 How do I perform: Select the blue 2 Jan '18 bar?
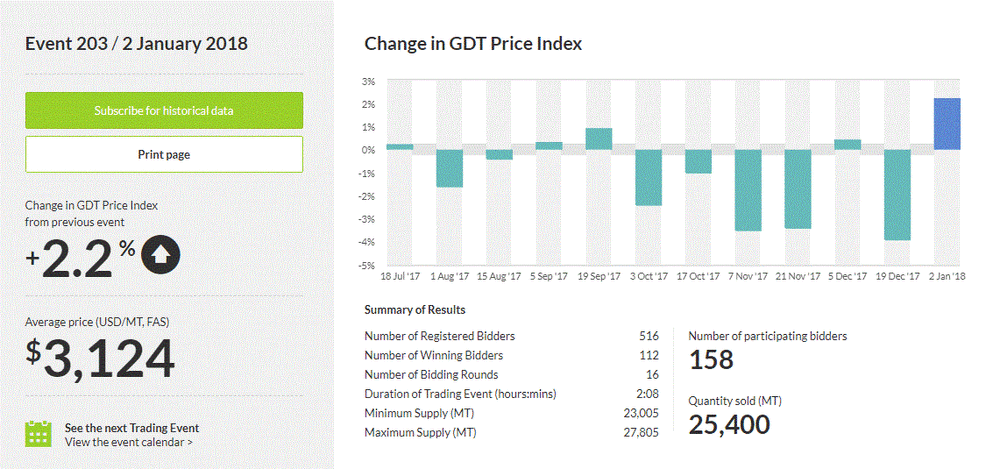[x=947, y=124]
